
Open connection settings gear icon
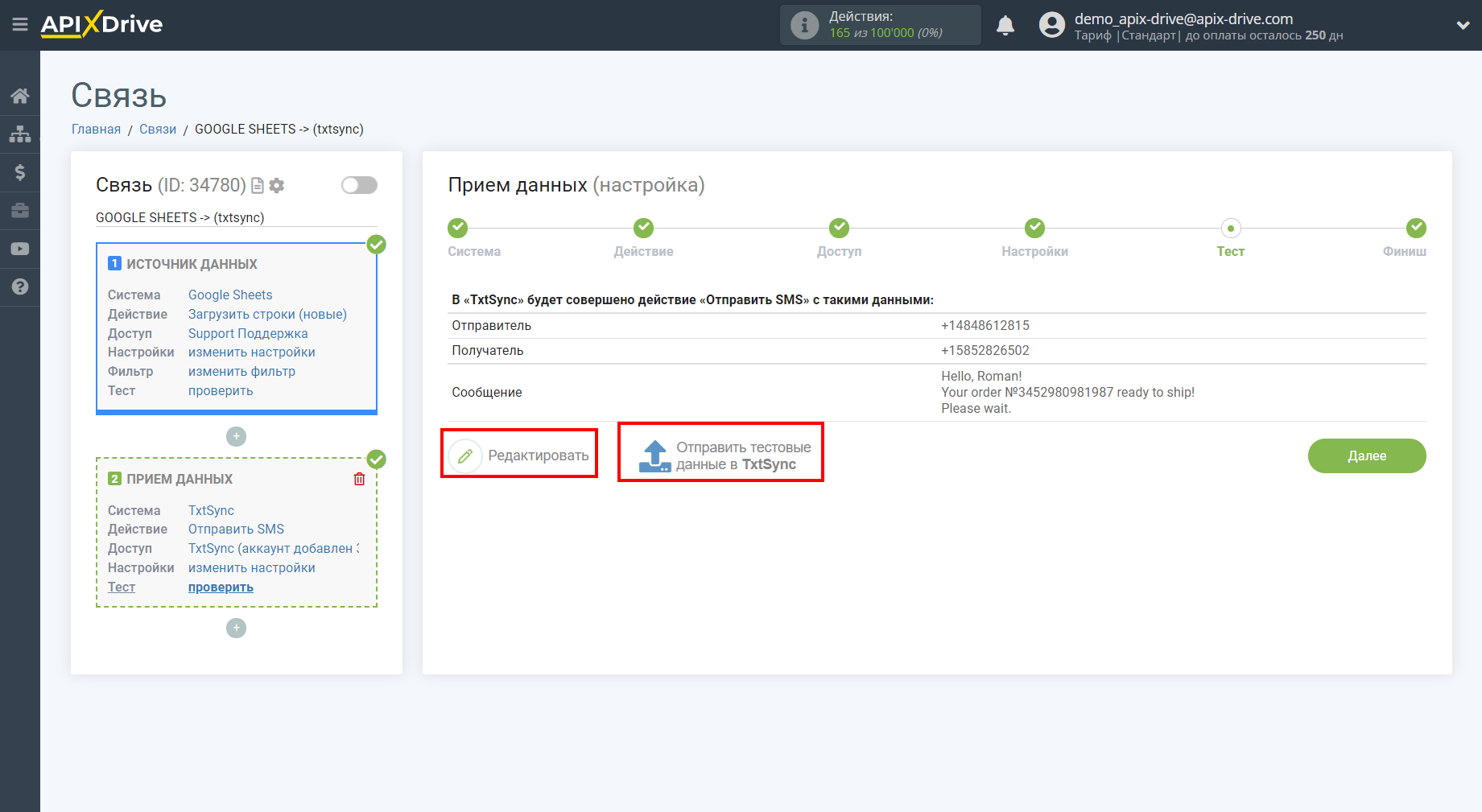(x=277, y=186)
